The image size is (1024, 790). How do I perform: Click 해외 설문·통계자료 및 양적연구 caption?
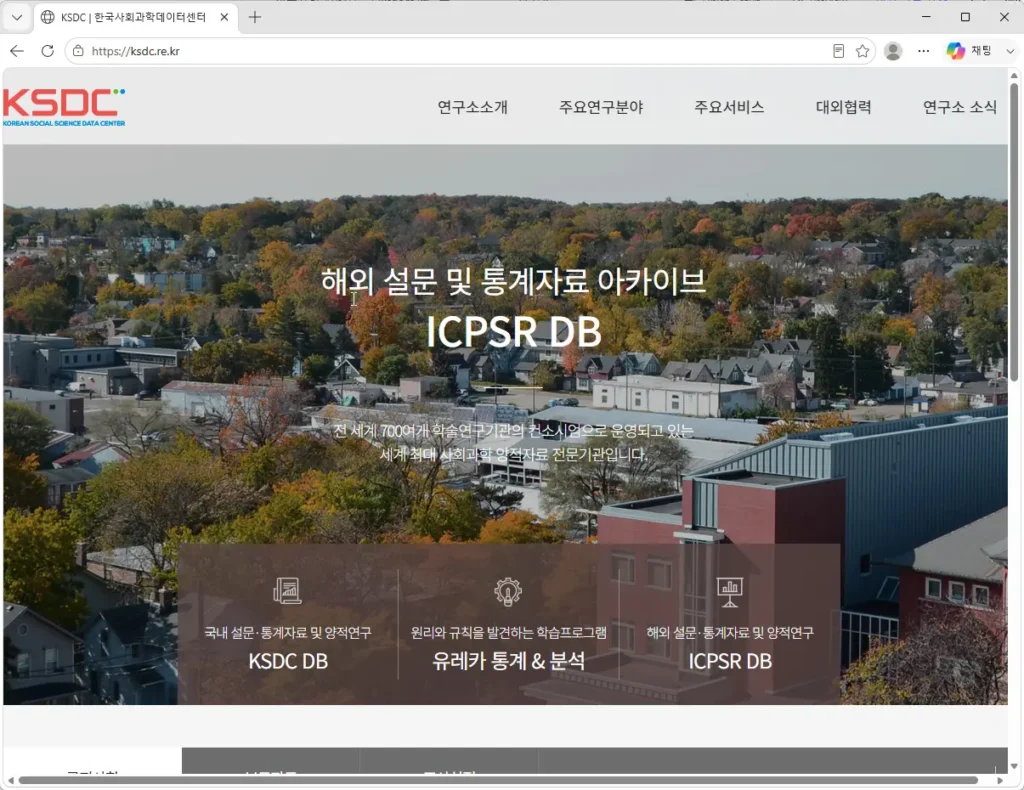coord(730,633)
